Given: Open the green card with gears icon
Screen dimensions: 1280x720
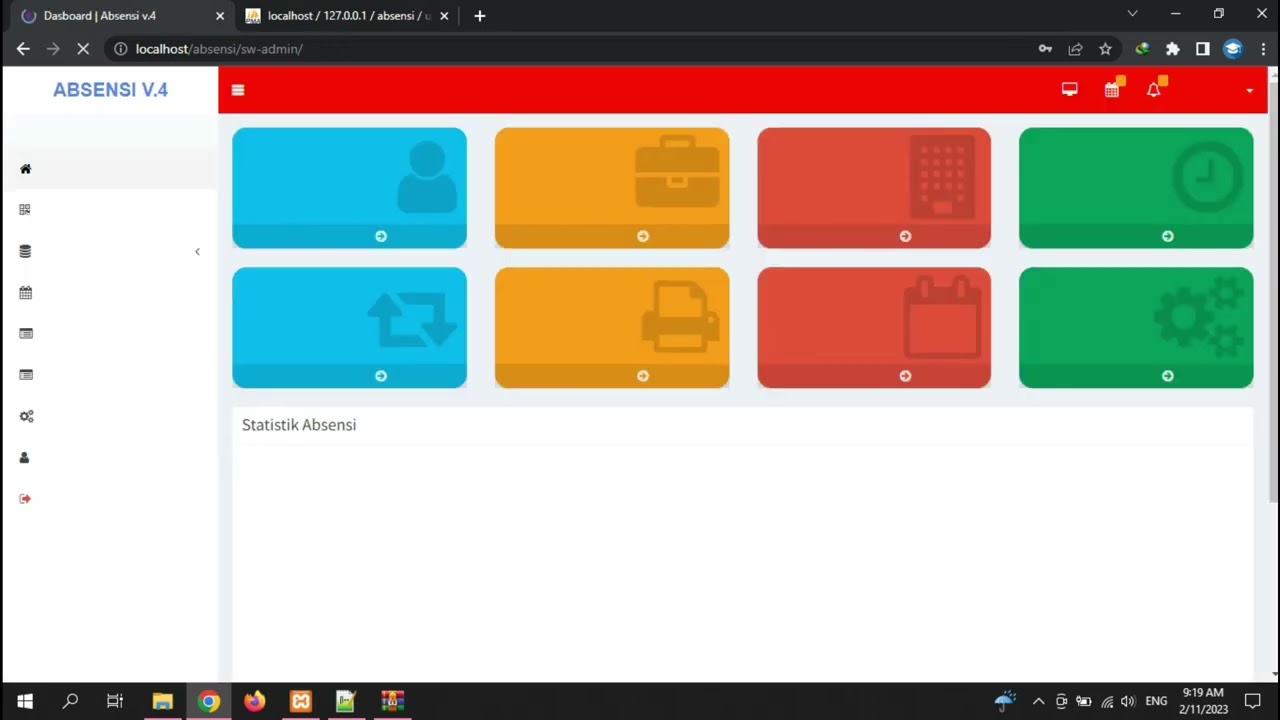Looking at the screenshot, I should point(1136,328).
